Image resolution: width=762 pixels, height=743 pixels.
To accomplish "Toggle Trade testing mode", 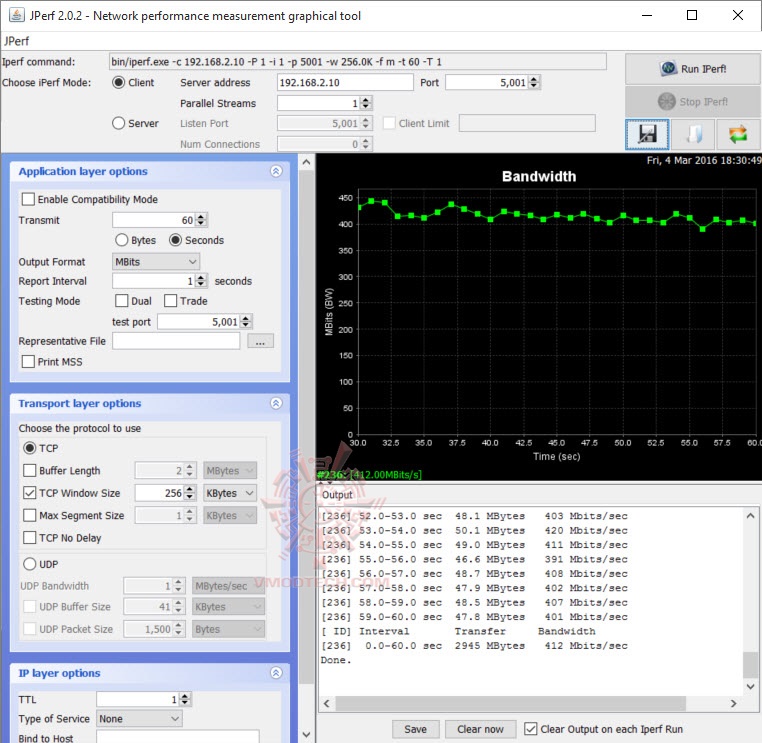I will pos(170,301).
